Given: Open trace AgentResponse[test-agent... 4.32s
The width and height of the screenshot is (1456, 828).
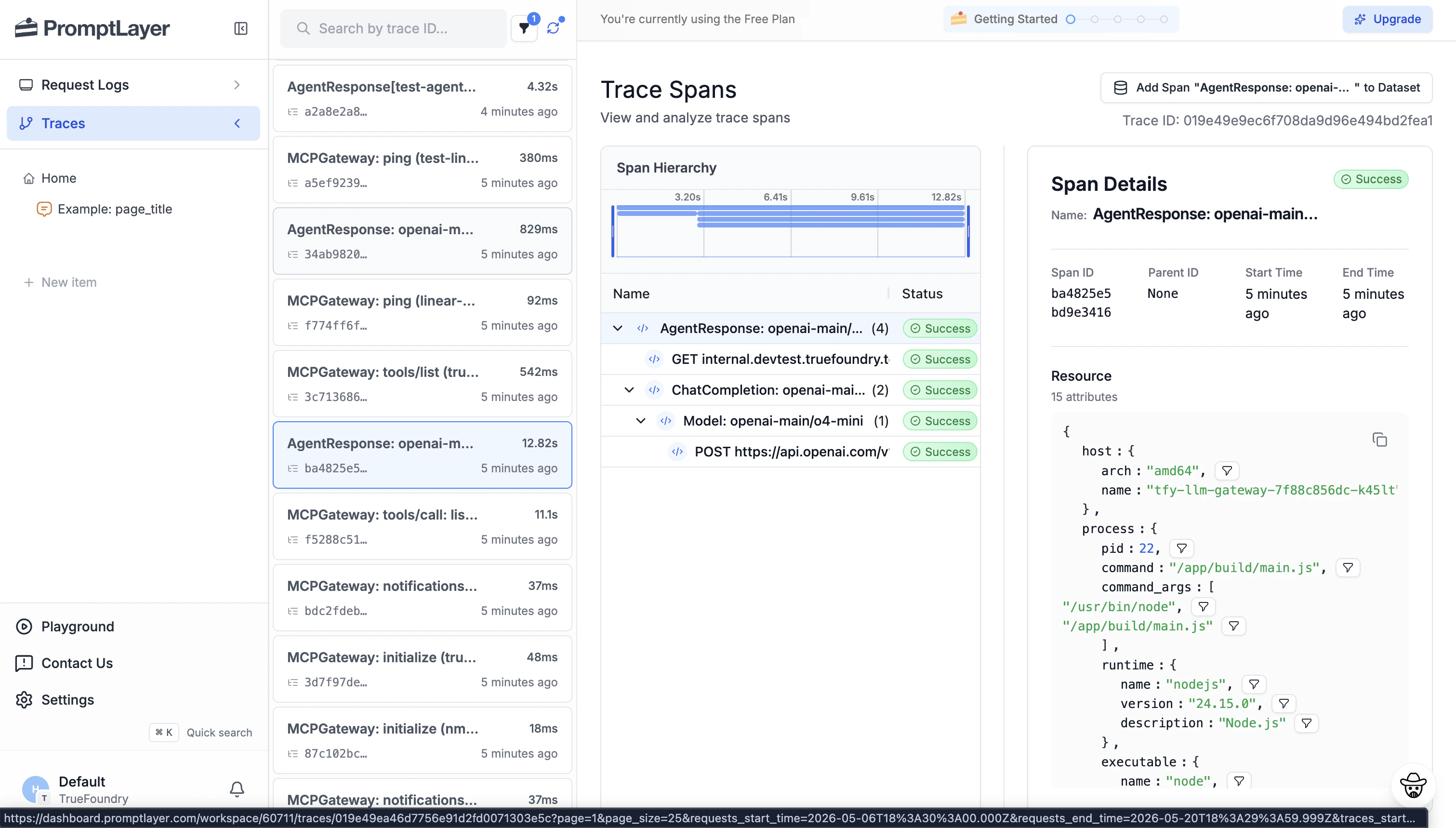Looking at the screenshot, I should click(422, 98).
